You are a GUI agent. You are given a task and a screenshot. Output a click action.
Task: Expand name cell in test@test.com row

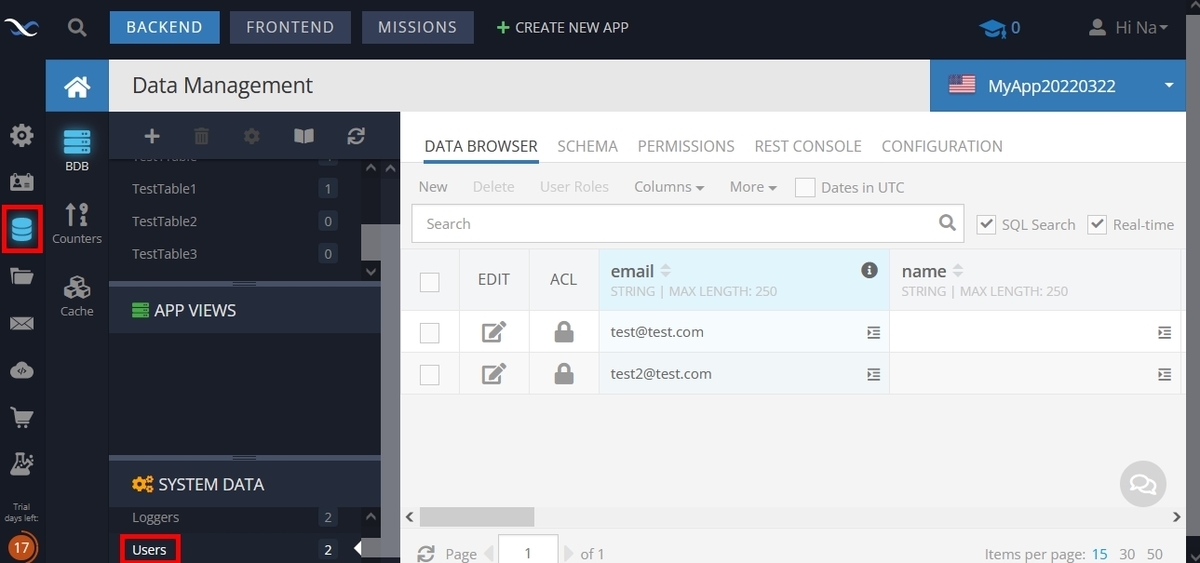(x=1164, y=332)
